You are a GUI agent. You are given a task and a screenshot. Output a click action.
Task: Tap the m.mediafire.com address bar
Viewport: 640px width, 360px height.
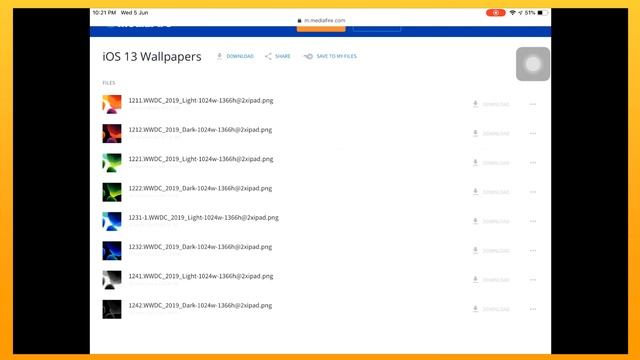[321, 20]
